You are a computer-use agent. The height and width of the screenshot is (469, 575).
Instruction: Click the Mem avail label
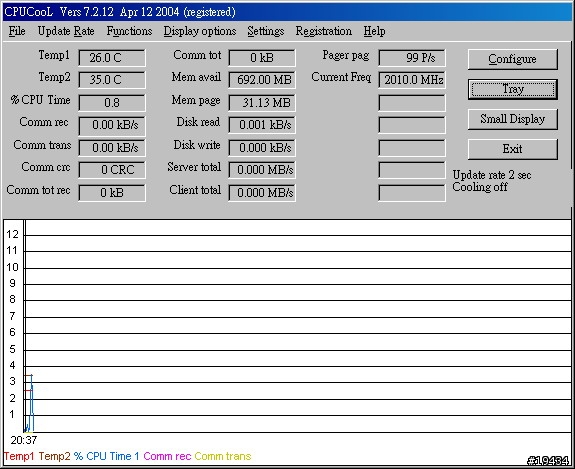pyautogui.click(x=196, y=77)
